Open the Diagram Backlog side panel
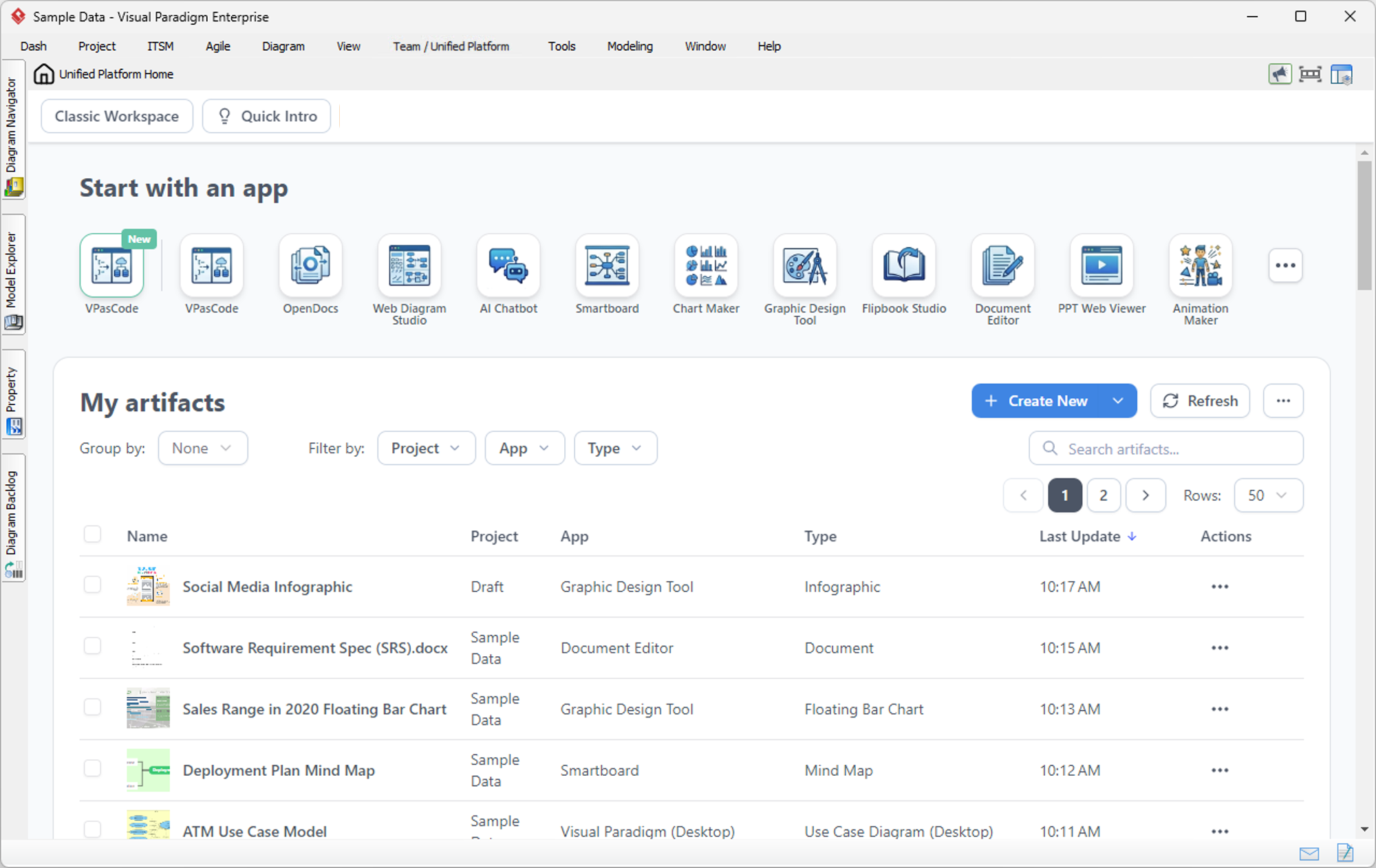Screen dimensions: 1376x868 coord(13,519)
